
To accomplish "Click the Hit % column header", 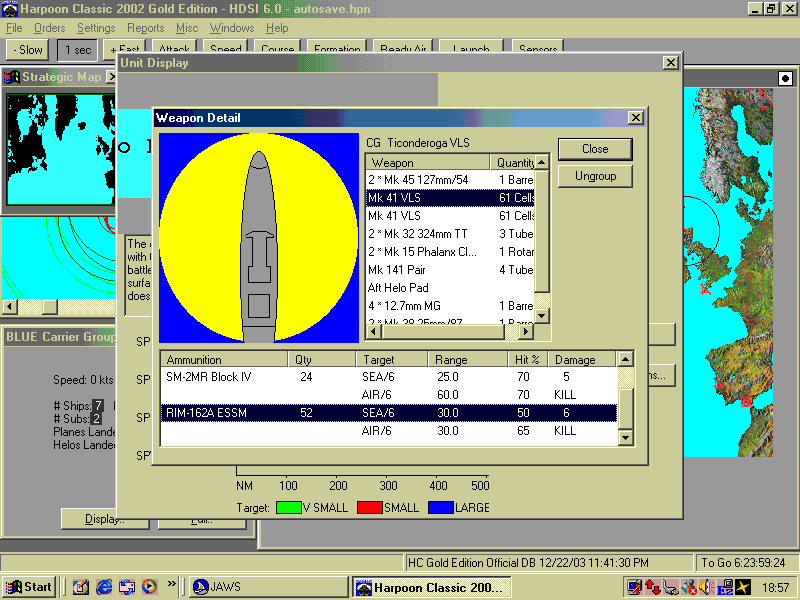I will click(x=528, y=360).
